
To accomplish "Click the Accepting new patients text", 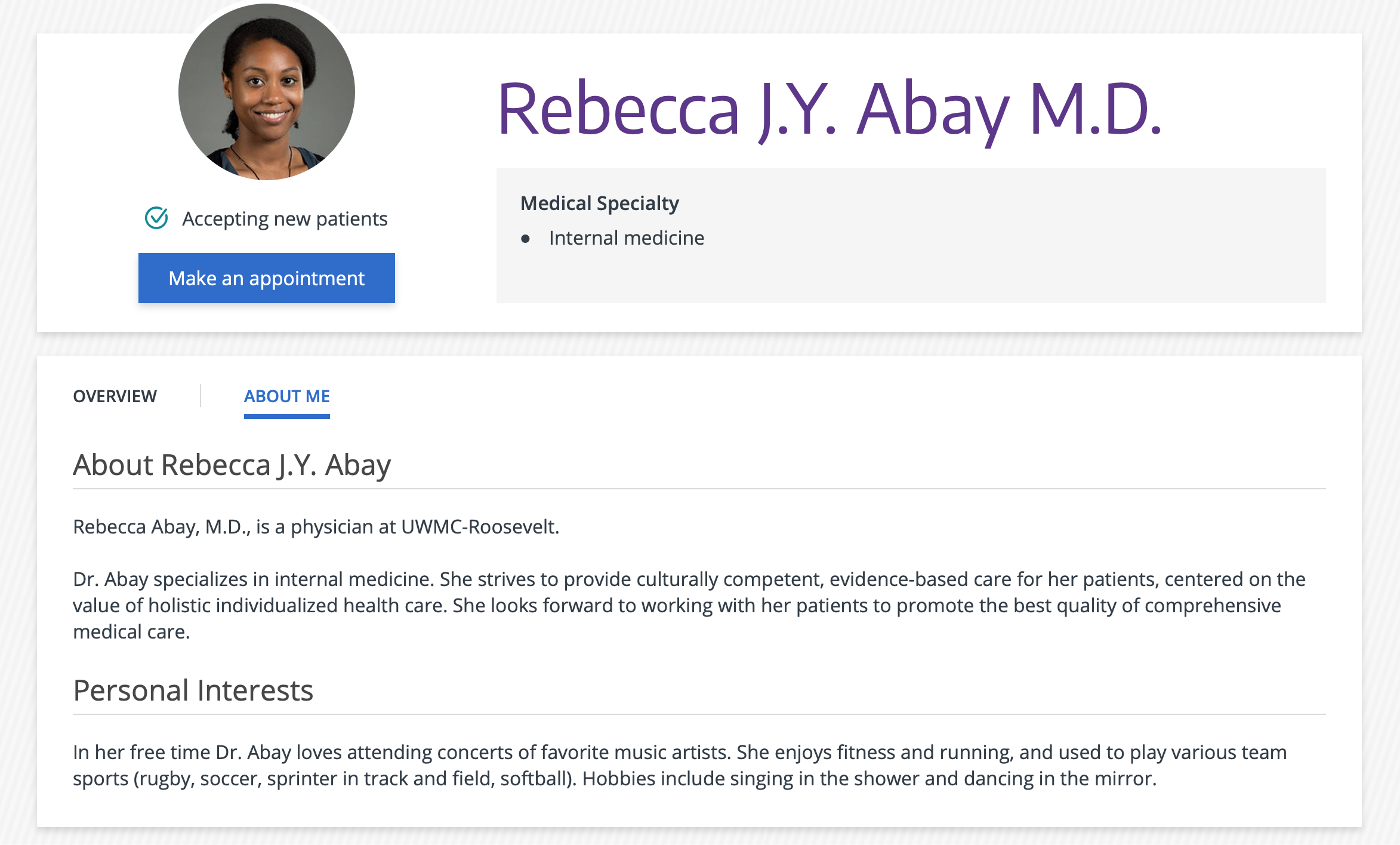I will (285, 219).
